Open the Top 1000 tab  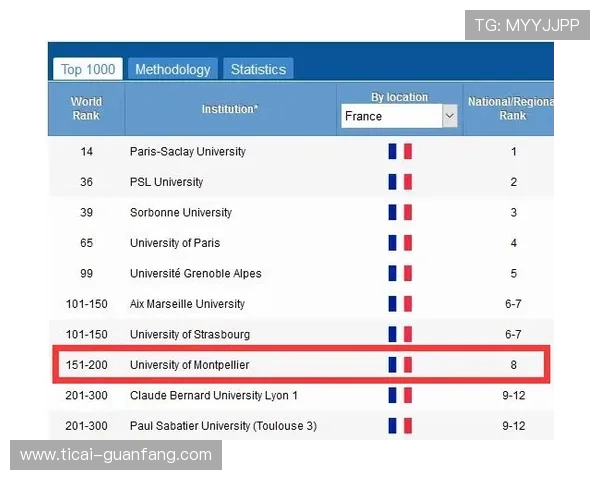88,69
